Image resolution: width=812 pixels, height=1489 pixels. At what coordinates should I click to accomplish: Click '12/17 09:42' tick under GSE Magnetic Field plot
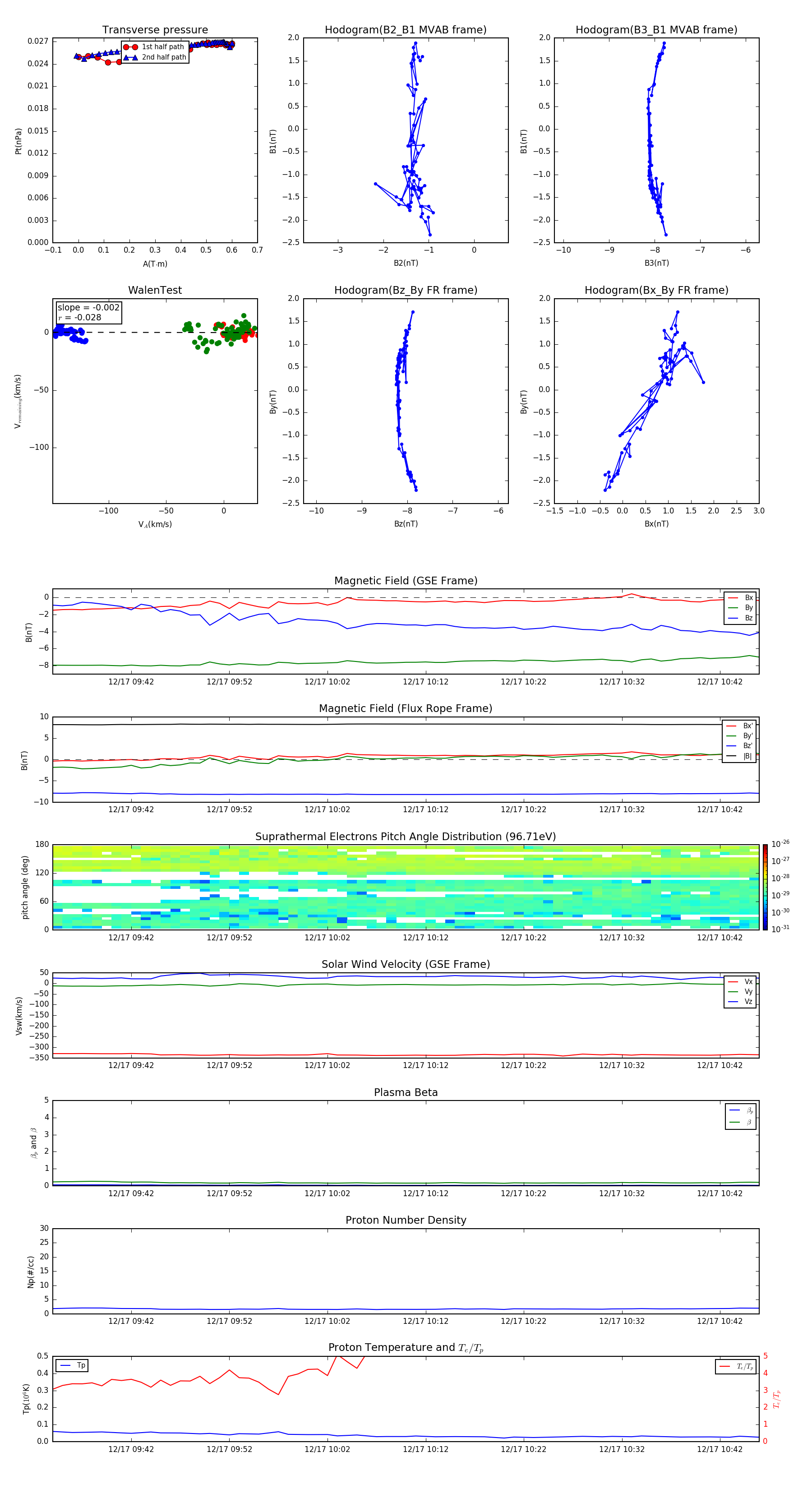point(131,682)
